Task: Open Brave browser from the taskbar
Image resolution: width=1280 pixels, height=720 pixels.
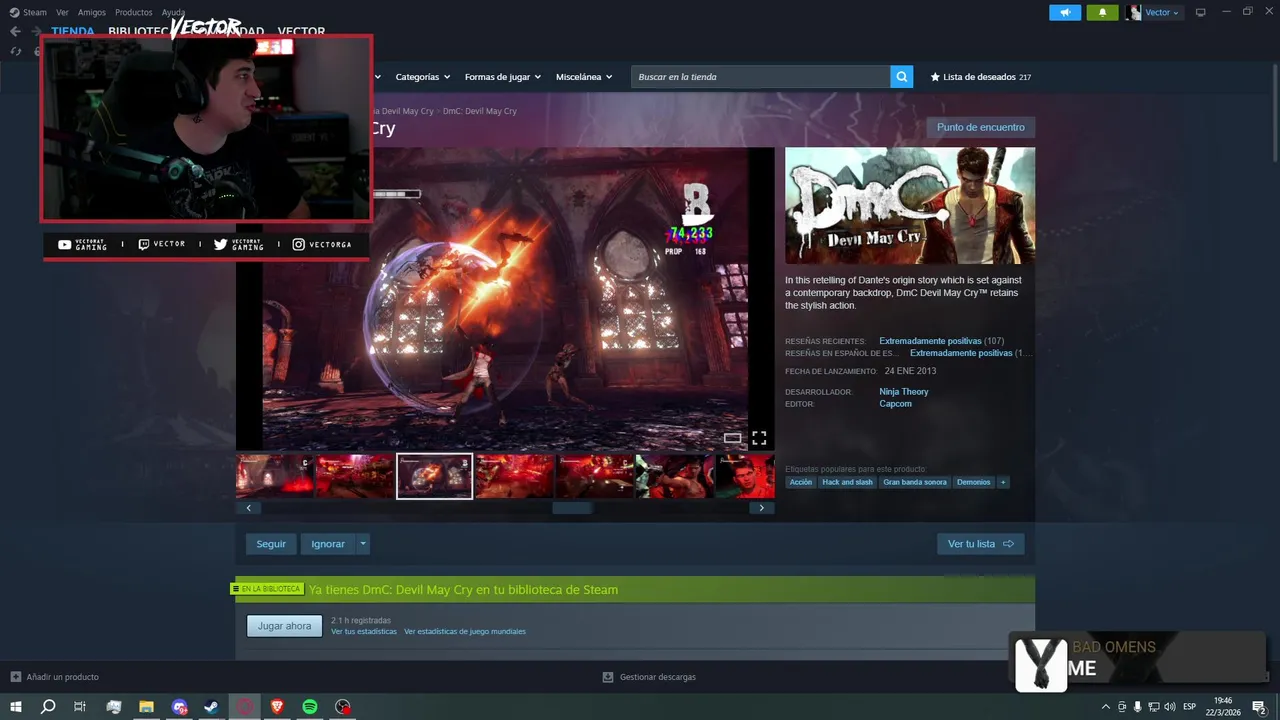Action: point(277,707)
